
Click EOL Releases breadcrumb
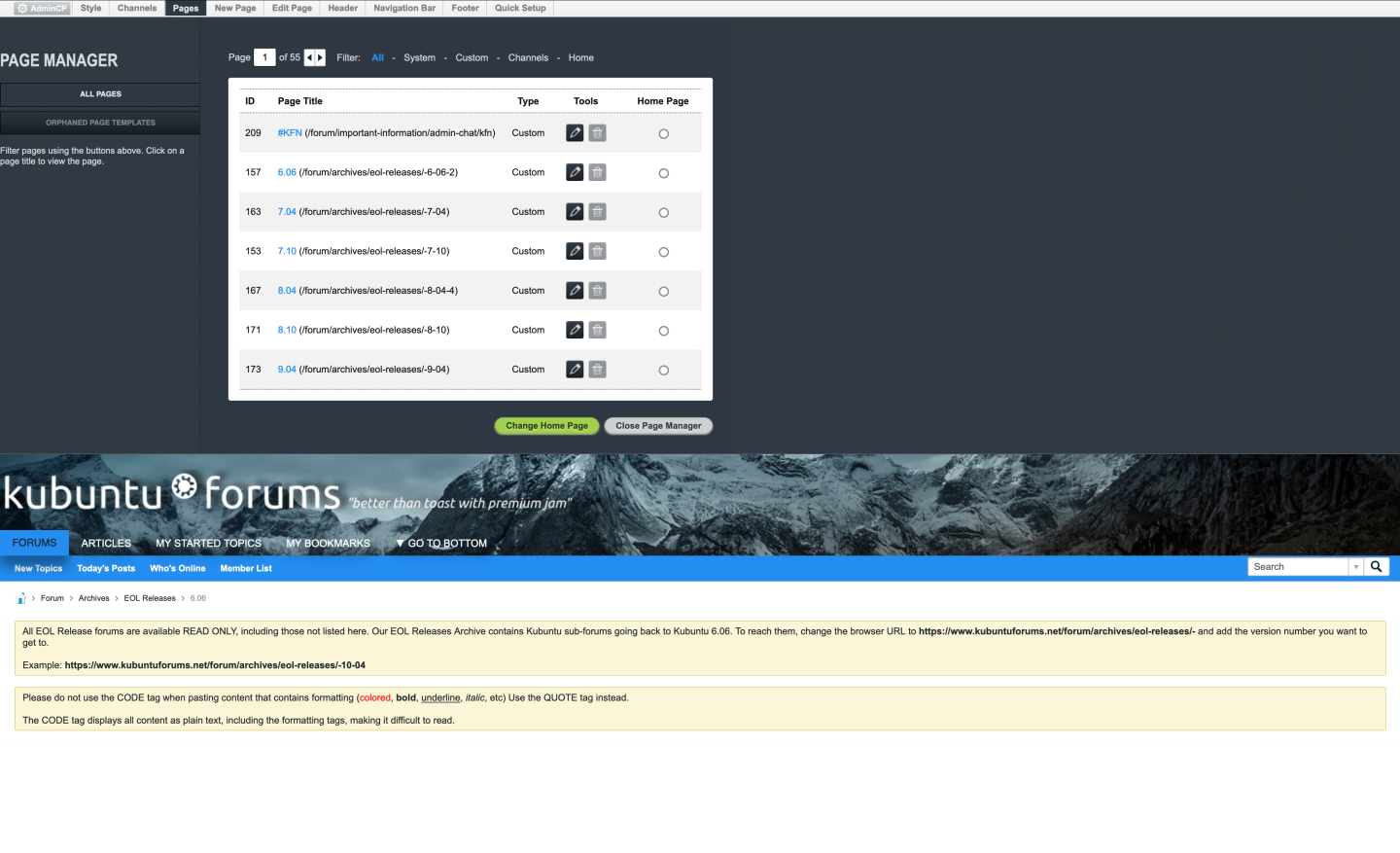150,598
